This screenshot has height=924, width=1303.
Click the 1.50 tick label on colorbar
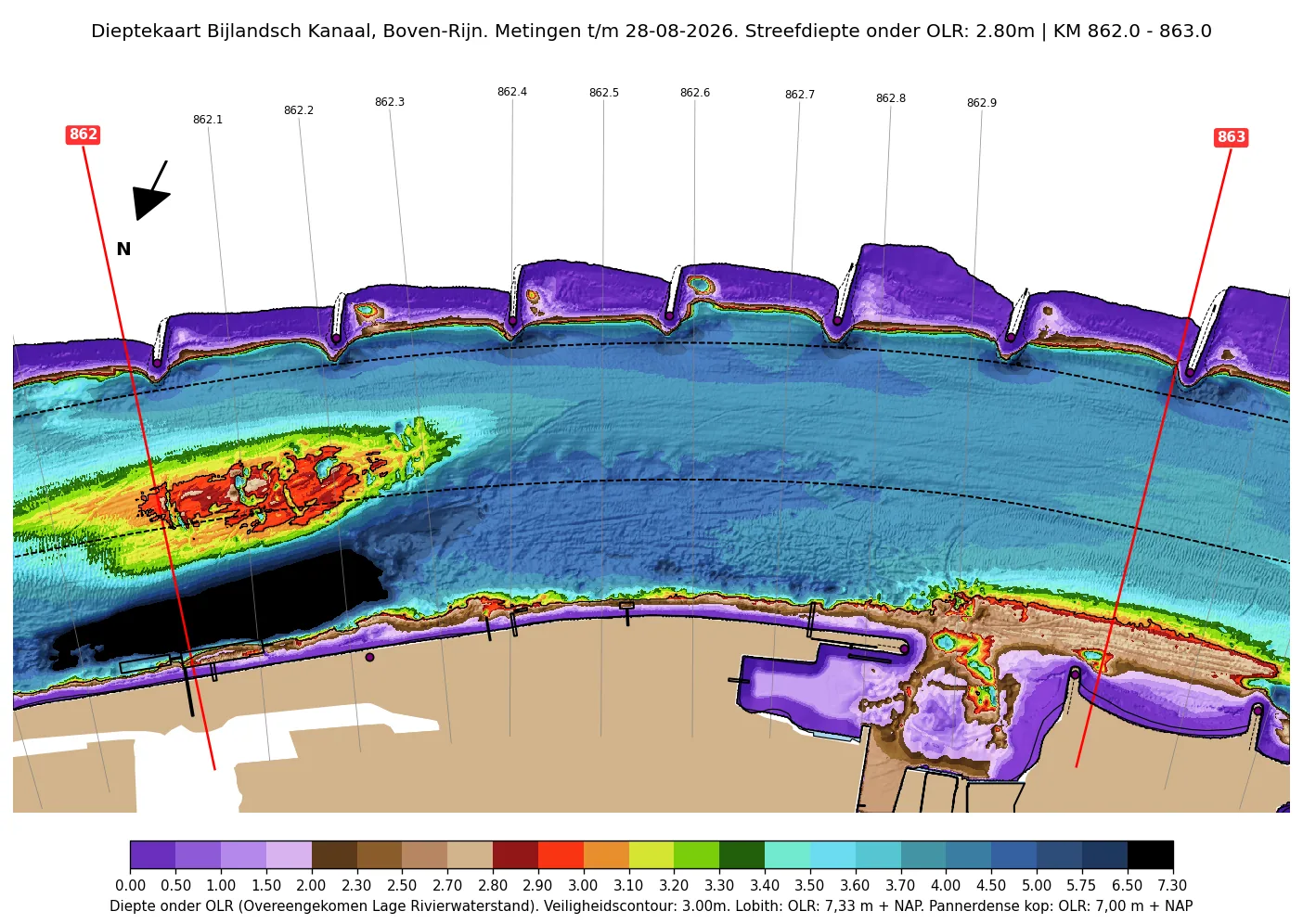pyautogui.click(x=266, y=885)
